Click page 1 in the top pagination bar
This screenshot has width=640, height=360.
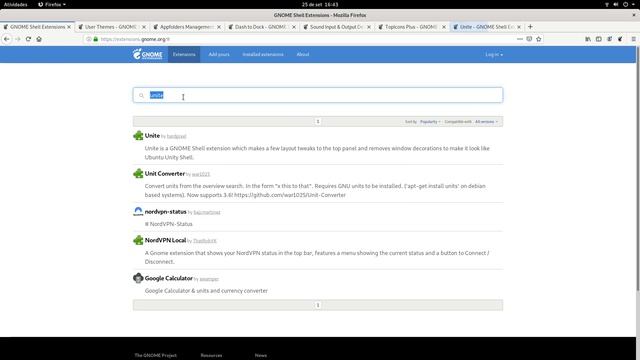coord(318,122)
